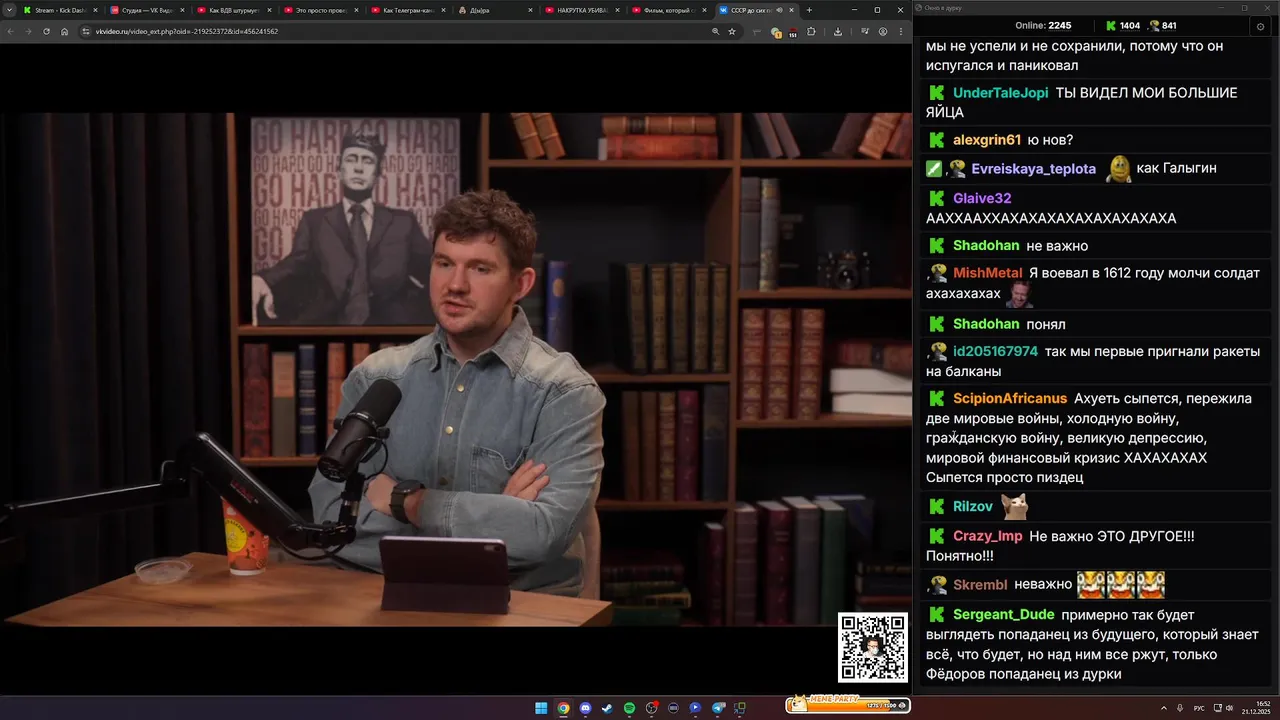Open Chrome from the taskbar
The width and height of the screenshot is (1280, 720).
[x=563, y=708]
